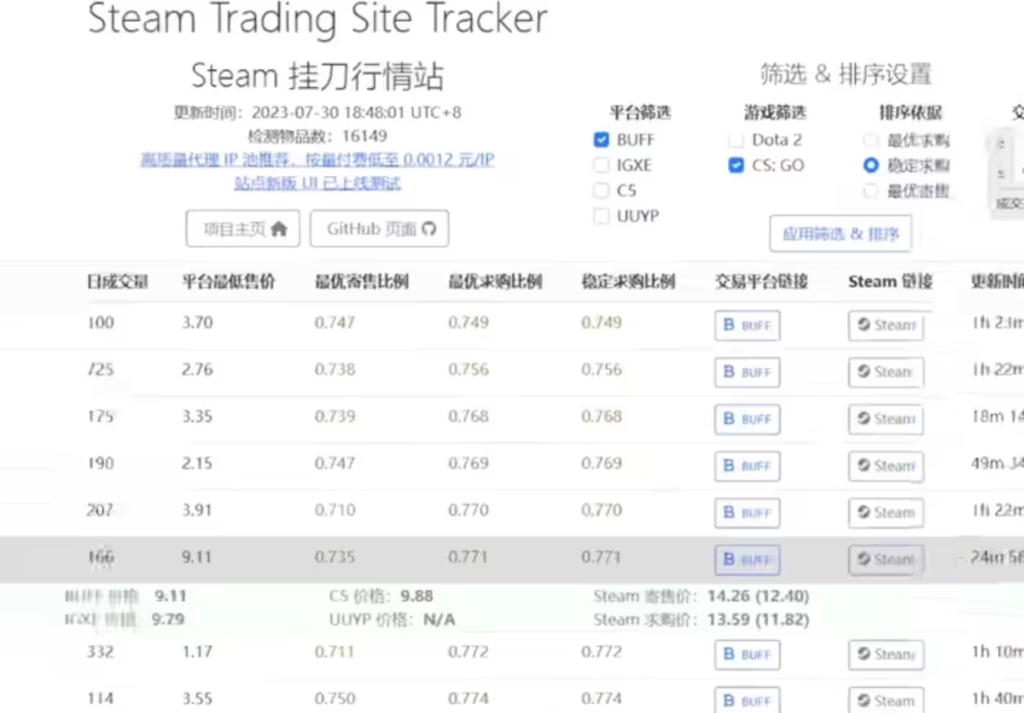The height and width of the screenshot is (713, 1024).
Task: Click the 游戏筛选 filter label
Action: (x=775, y=113)
